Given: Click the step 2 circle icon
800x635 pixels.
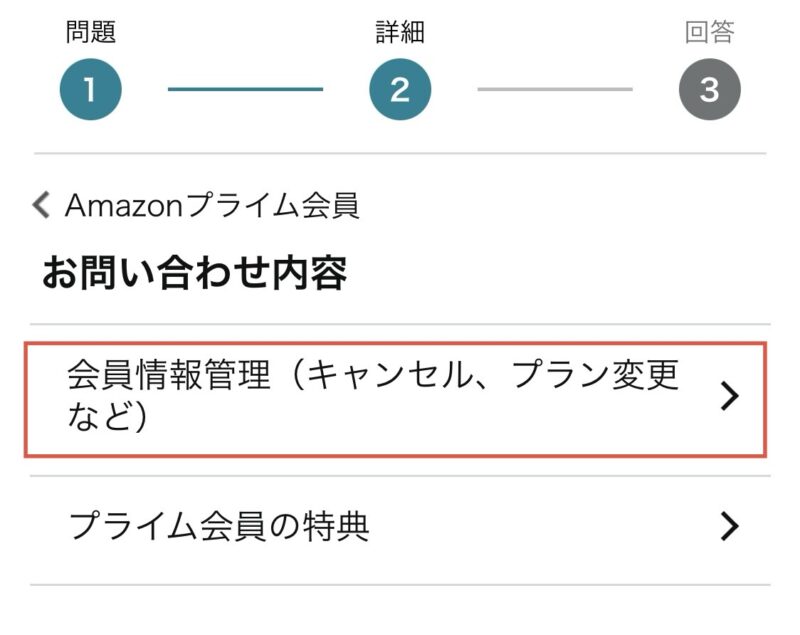Looking at the screenshot, I should [400, 90].
